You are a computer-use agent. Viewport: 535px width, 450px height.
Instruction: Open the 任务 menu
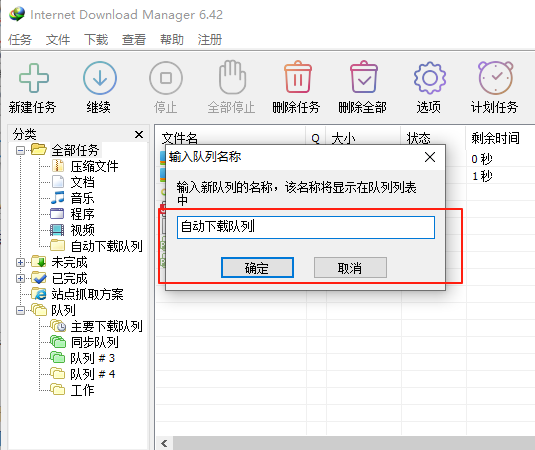[x=20, y=40]
